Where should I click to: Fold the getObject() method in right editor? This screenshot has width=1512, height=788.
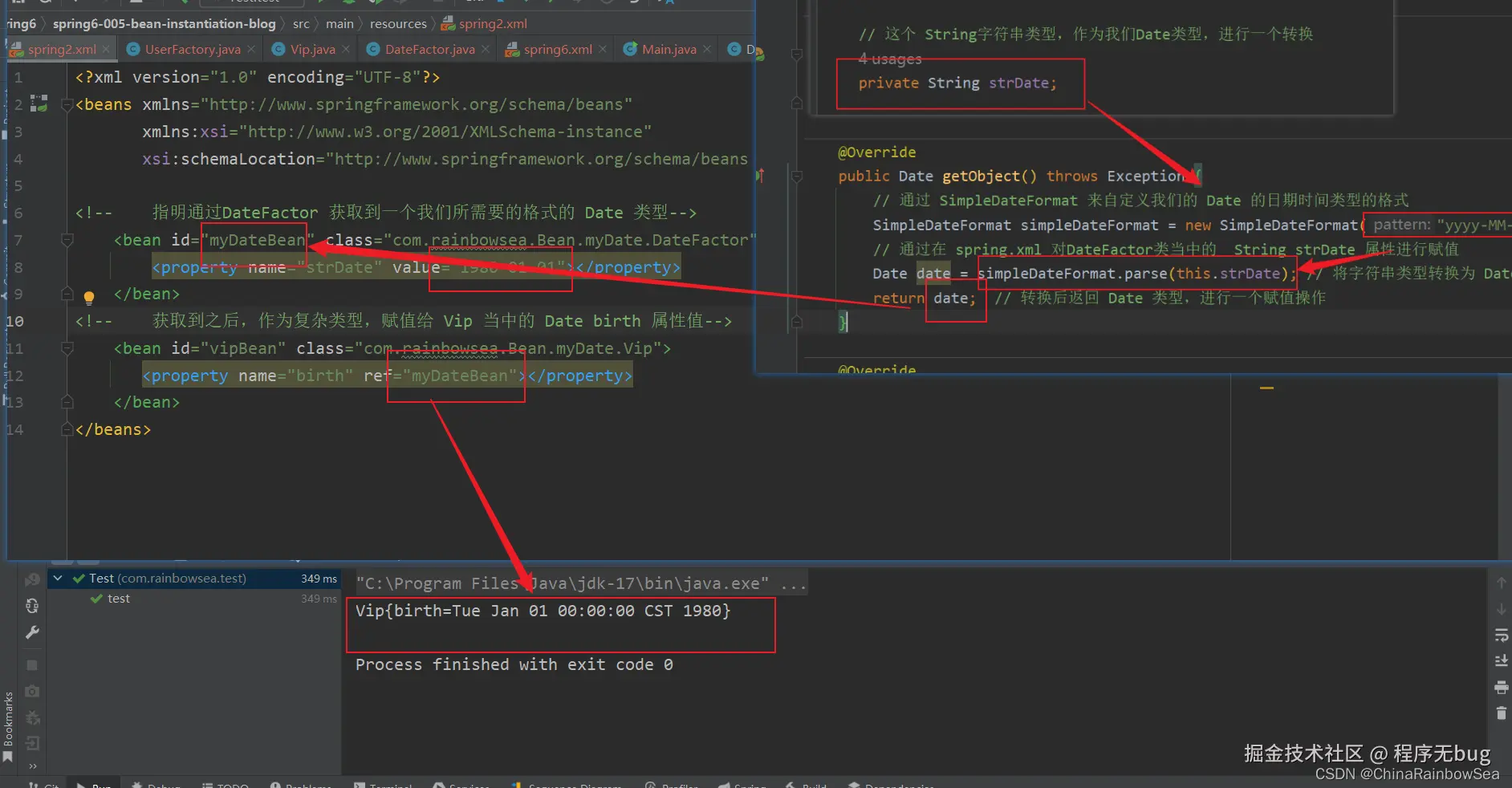tap(796, 176)
